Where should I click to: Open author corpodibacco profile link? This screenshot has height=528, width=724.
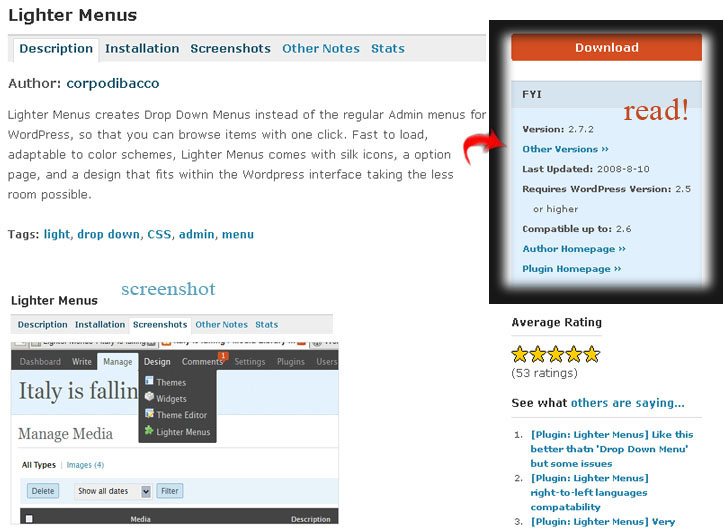pos(113,84)
